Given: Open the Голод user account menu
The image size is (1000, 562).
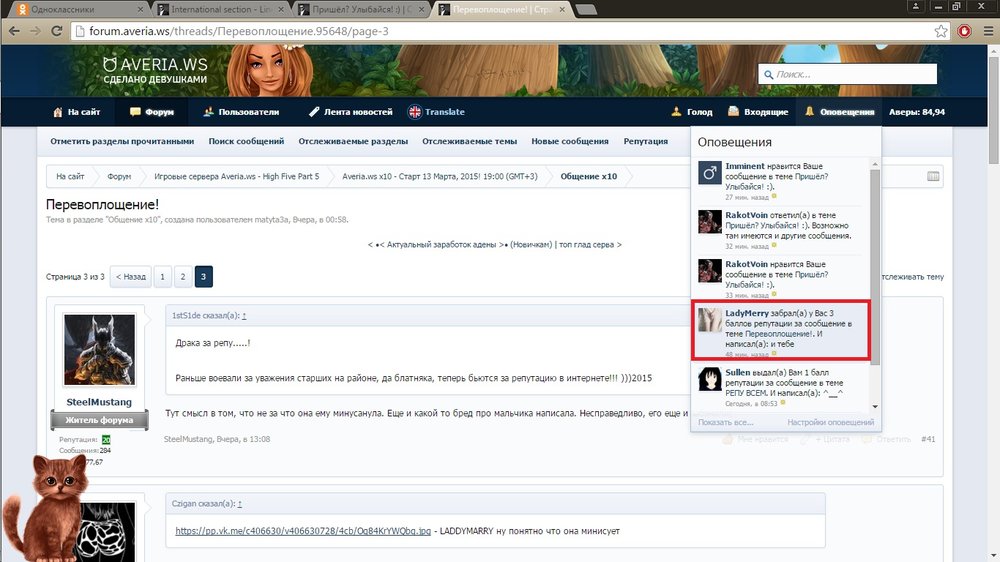Looking at the screenshot, I should click(x=692, y=112).
